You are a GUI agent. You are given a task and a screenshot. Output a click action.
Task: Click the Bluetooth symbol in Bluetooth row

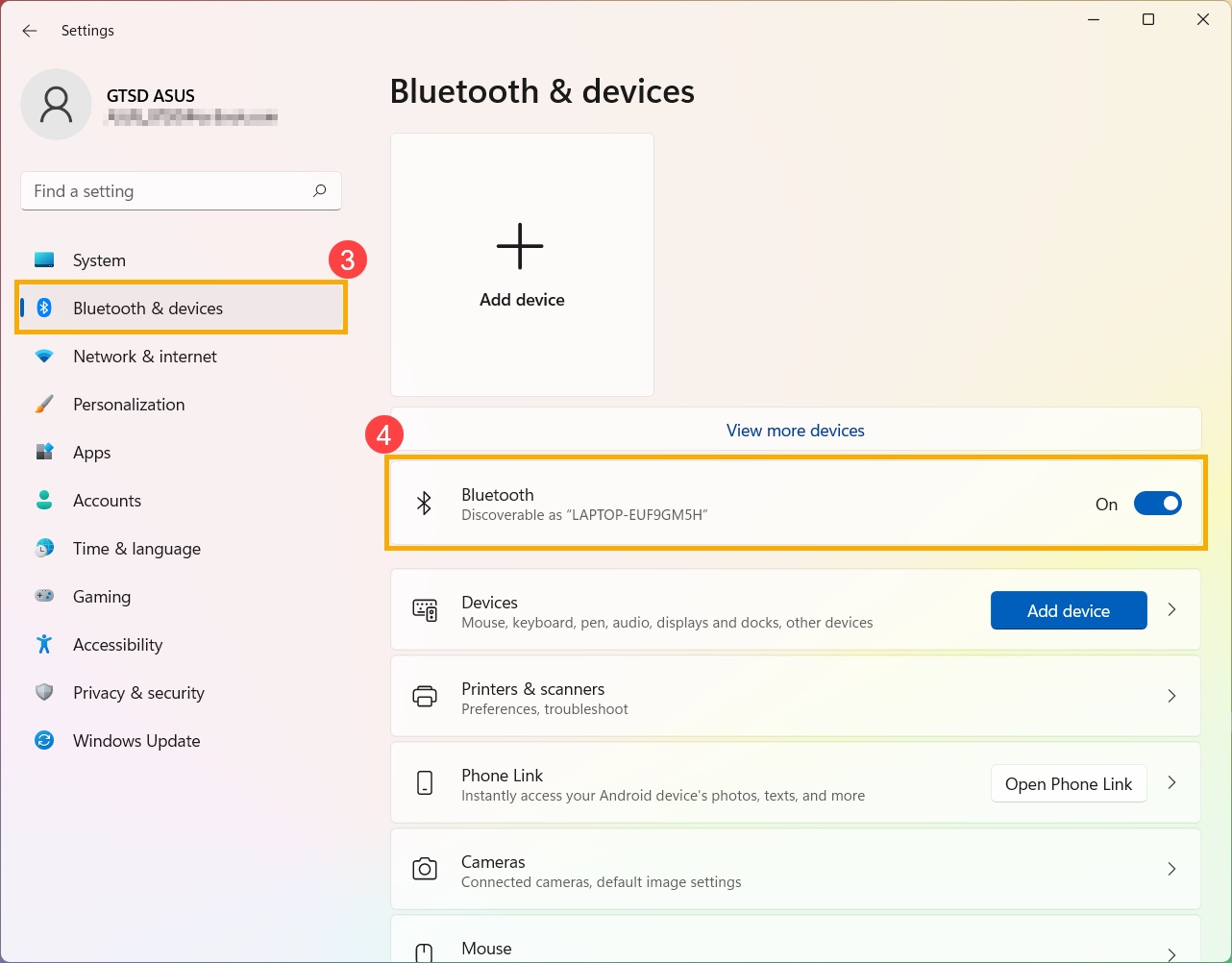coord(424,503)
